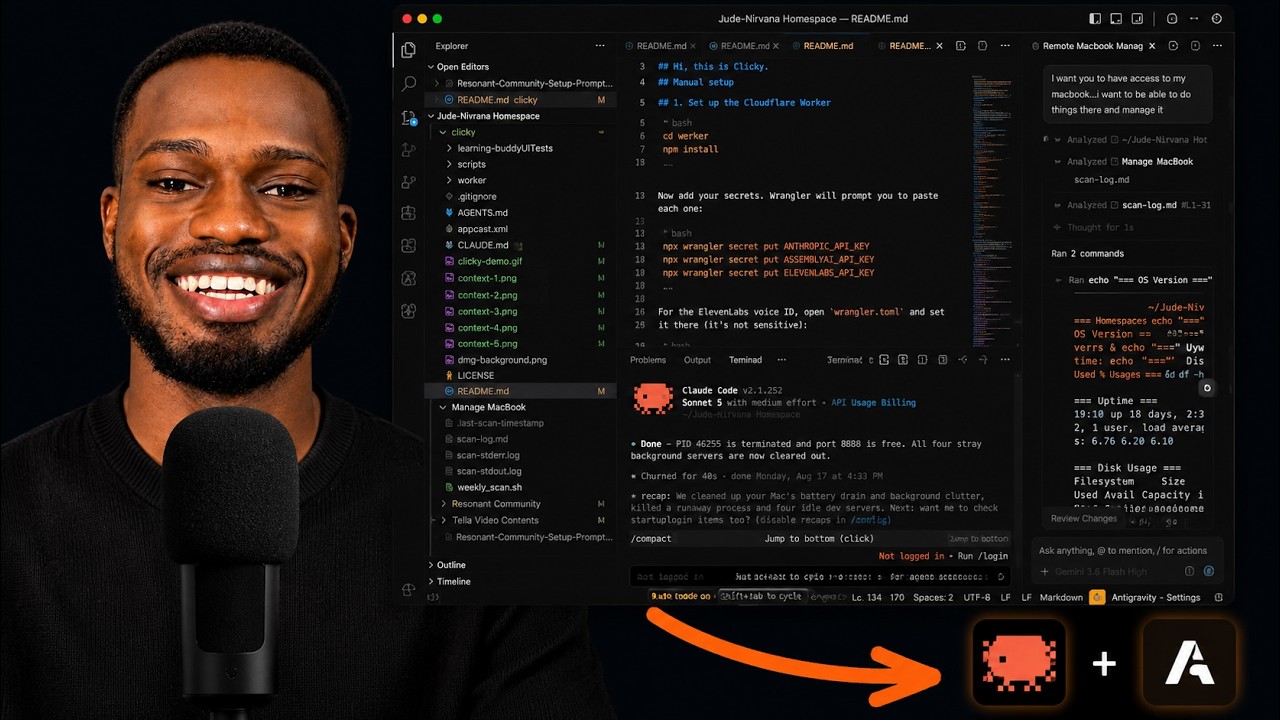The image size is (1280, 720).
Task: Change the UTF-8 encoding in status bar
Action: pos(975,597)
